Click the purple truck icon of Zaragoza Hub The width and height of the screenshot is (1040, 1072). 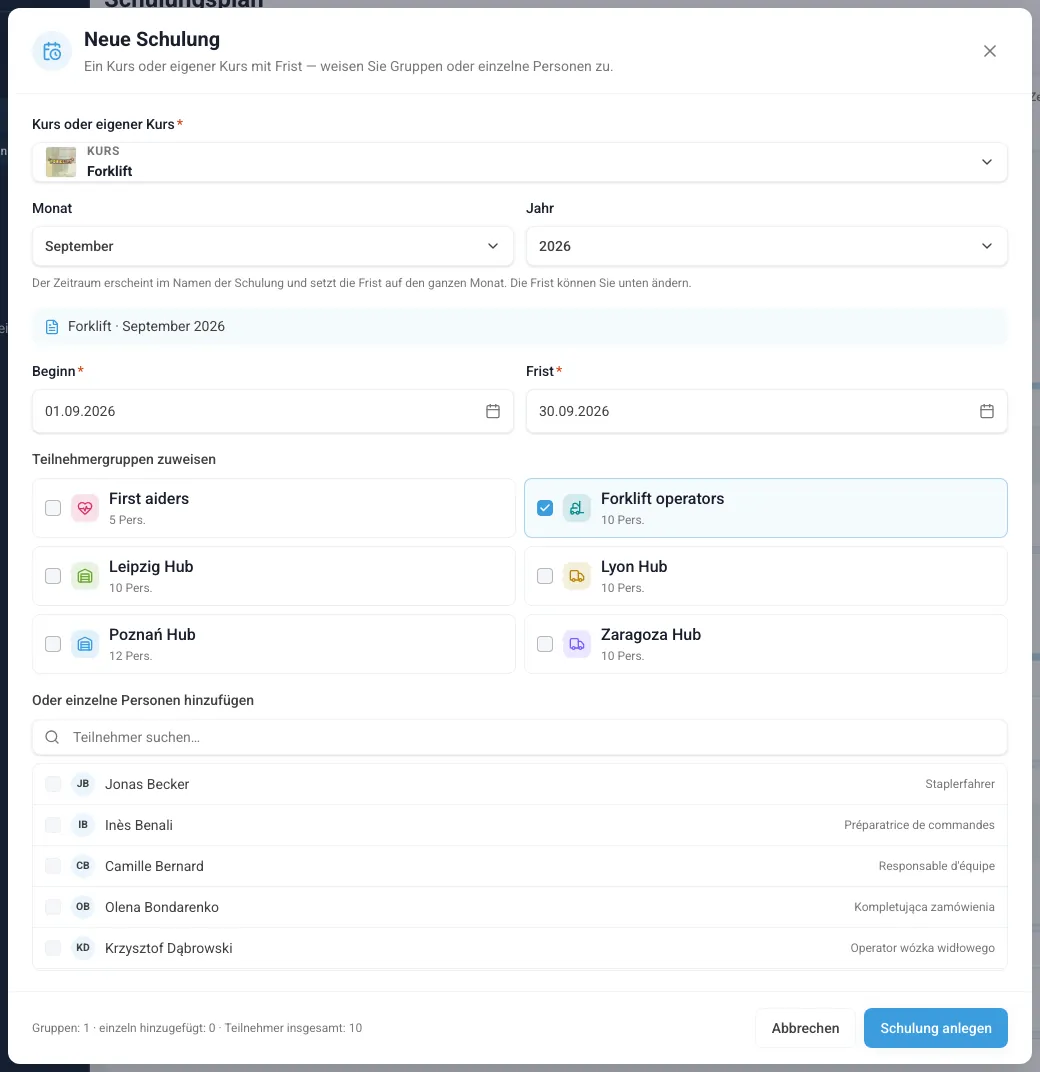[577, 644]
